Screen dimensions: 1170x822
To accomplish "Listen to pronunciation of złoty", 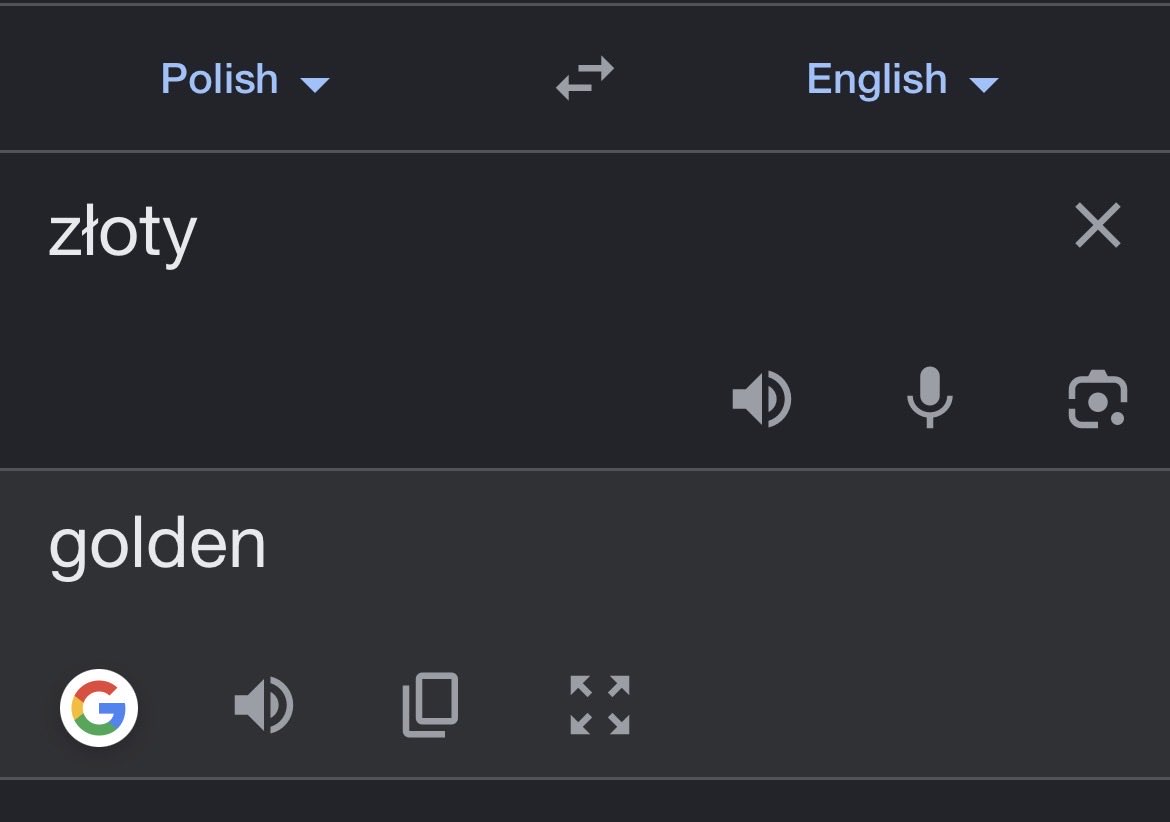I will coord(761,398).
